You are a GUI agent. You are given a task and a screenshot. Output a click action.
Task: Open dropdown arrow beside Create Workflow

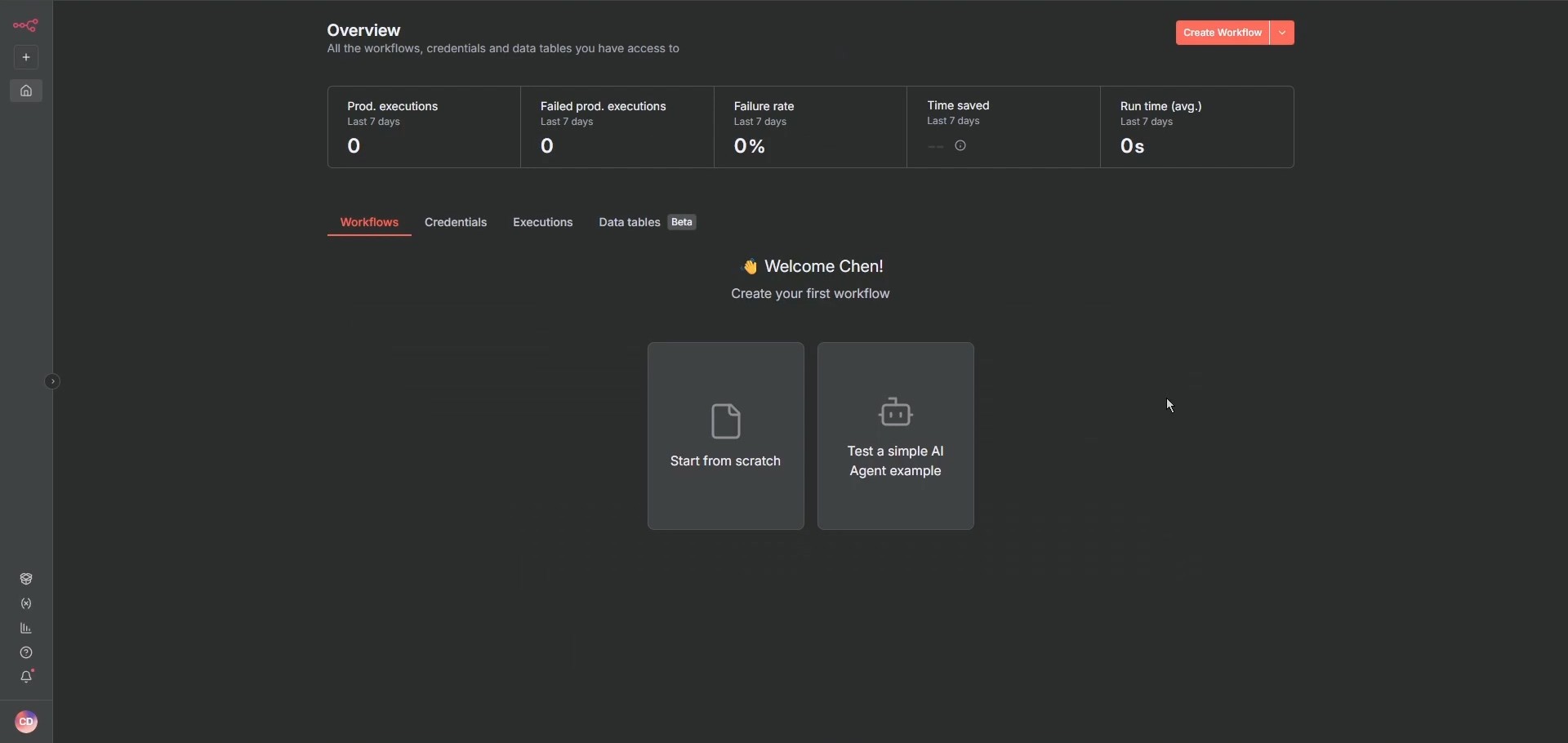[1283, 33]
